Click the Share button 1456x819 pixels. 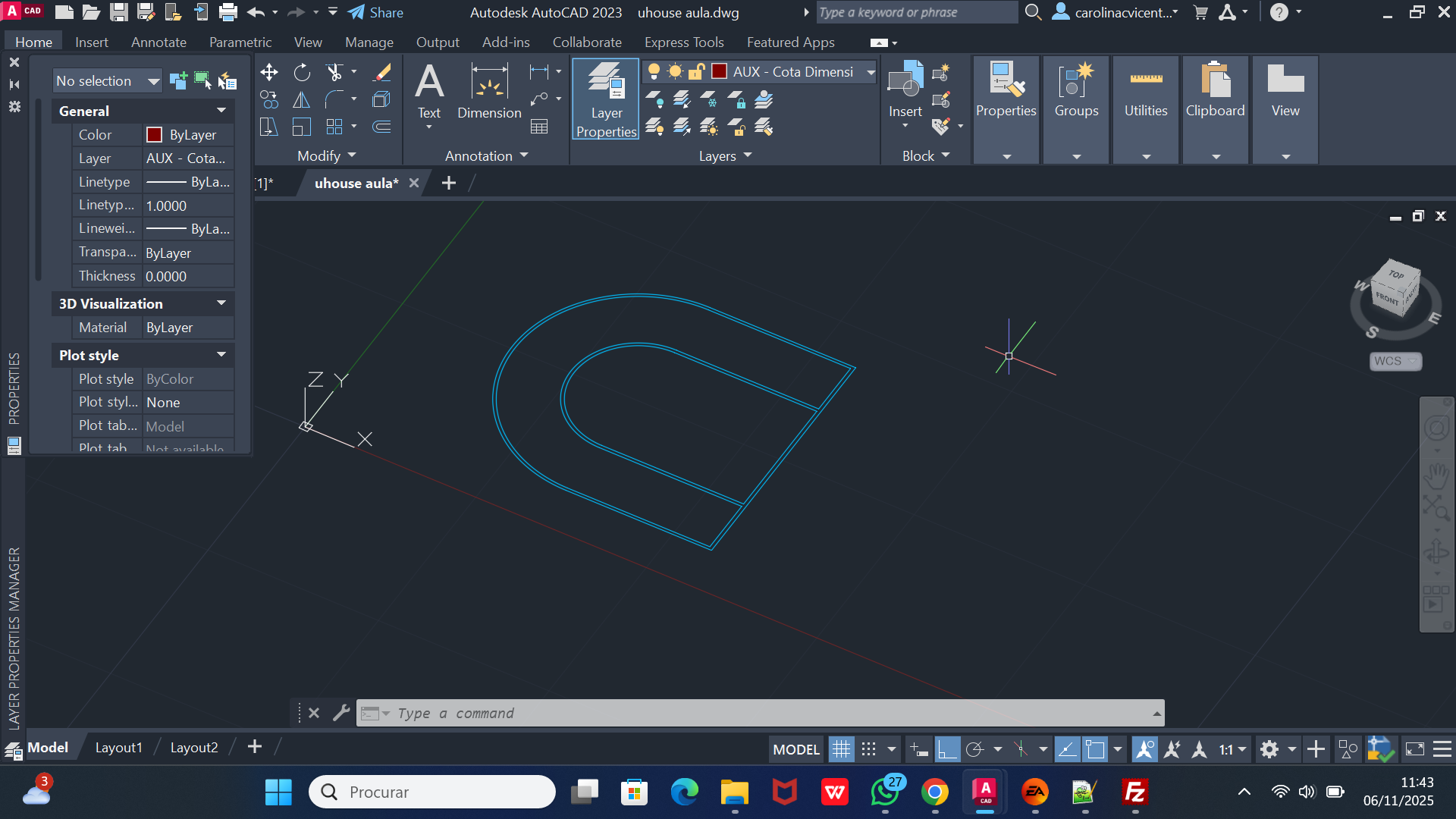point(376,12)
